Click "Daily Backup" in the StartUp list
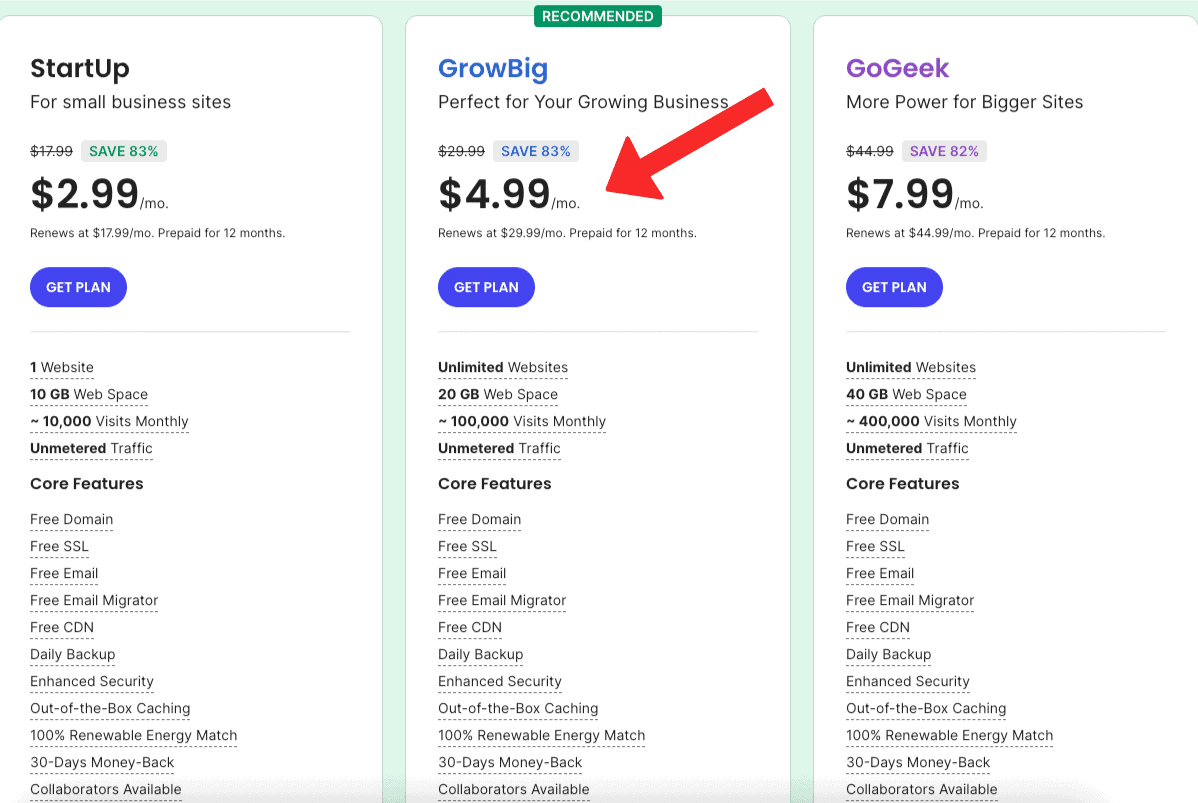The width and height of the screenshot is (1198, 803). 73,654
